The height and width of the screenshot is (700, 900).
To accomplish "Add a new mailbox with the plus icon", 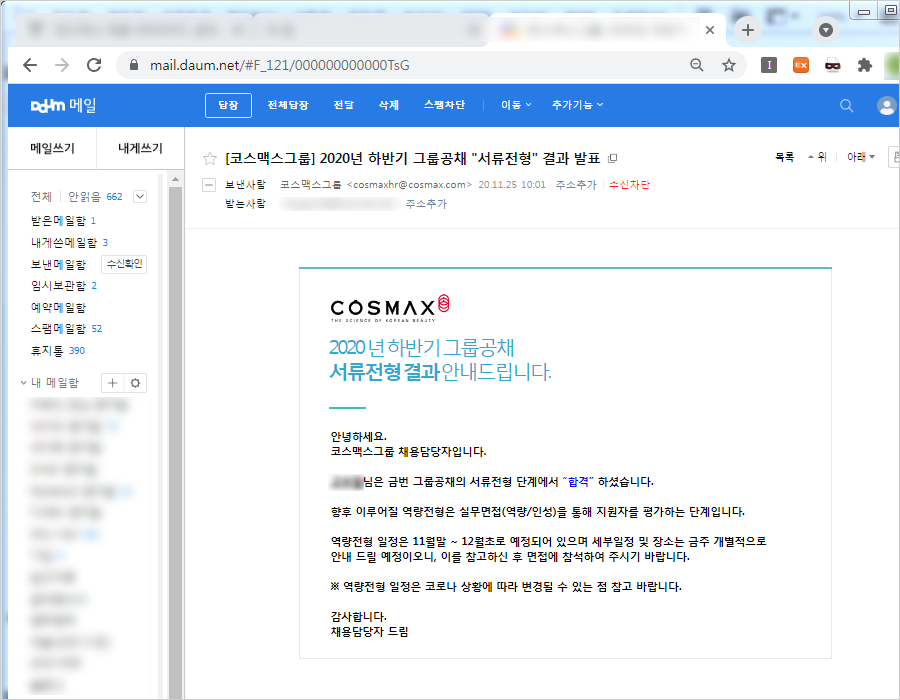I will click(112, 383).
